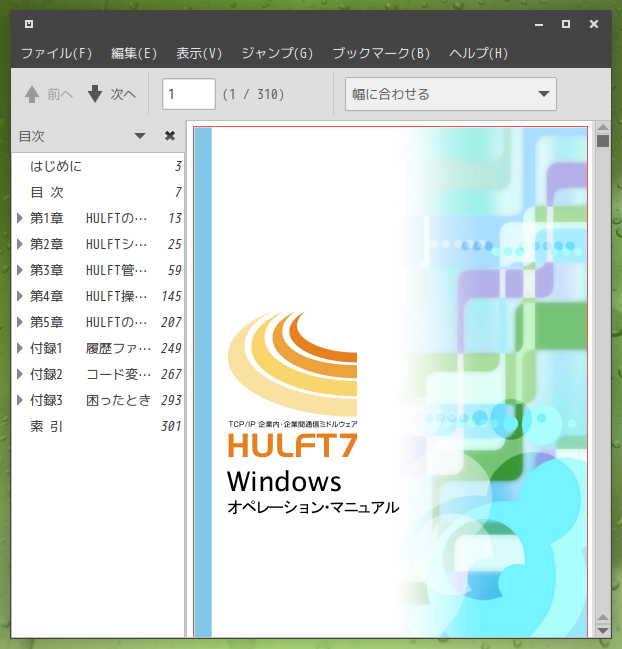Click the up-arrow step button above the down arrow
The height and width of the screenshot is (649, 622).
[x=603, y=618]
